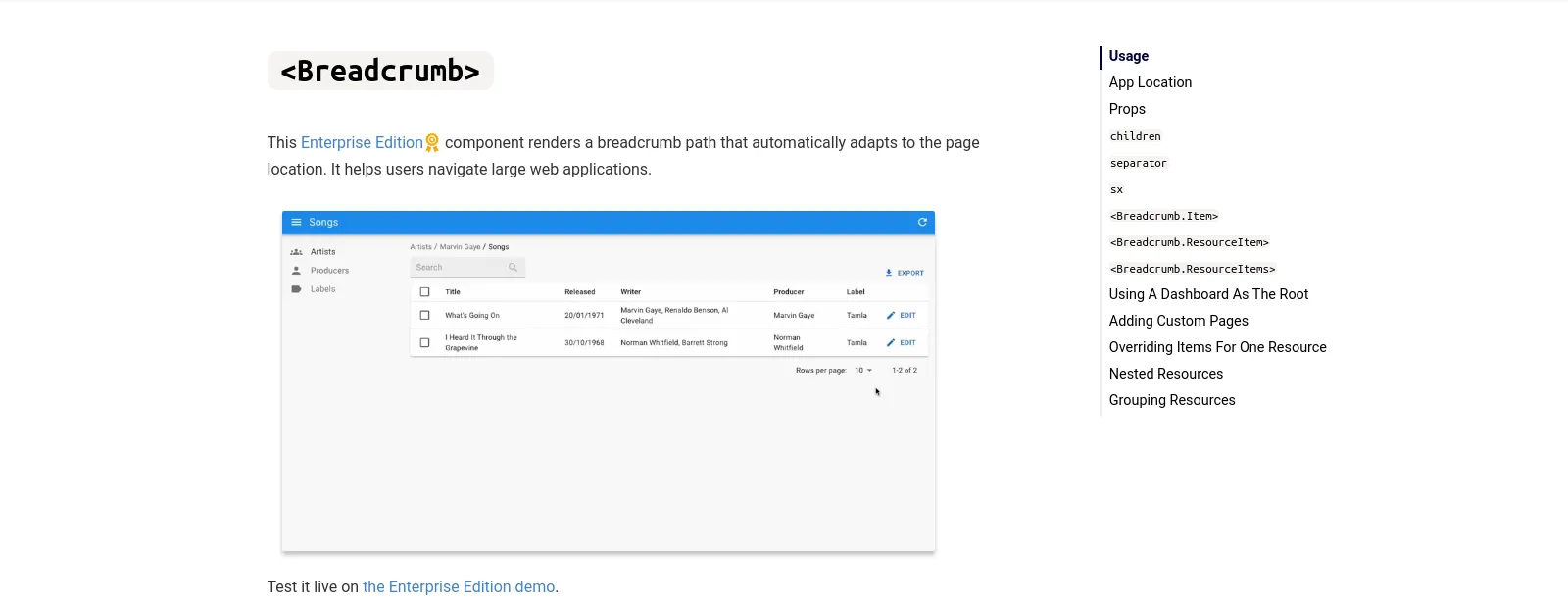Click the Artists sidebar icon
This screenshot has width=1568, height=607.
[296, 252]
